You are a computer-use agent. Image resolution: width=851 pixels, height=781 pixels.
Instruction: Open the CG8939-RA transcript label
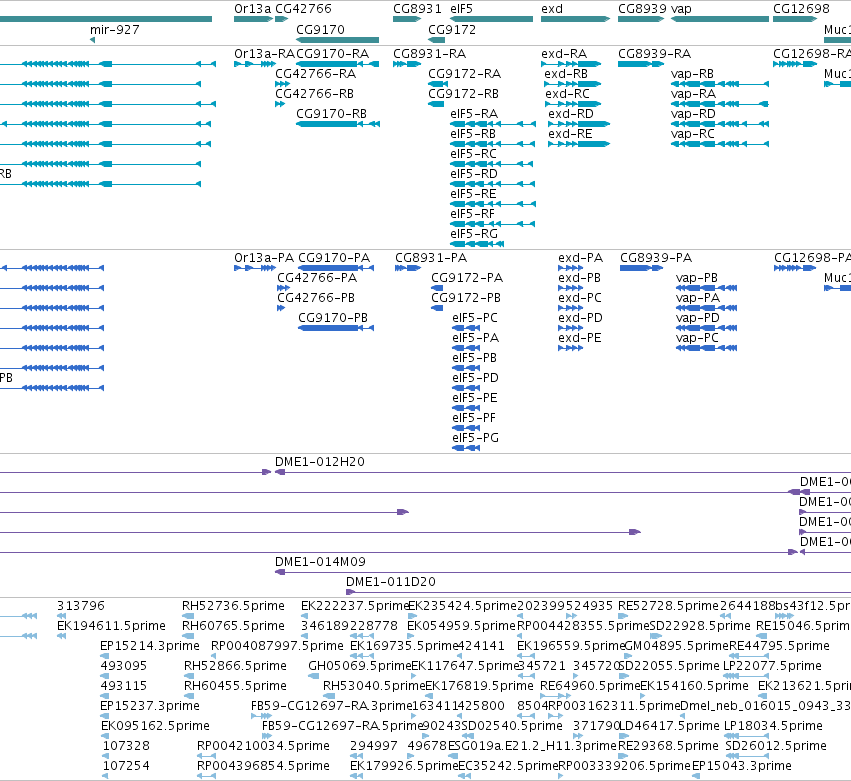click(x=655, y=54)
